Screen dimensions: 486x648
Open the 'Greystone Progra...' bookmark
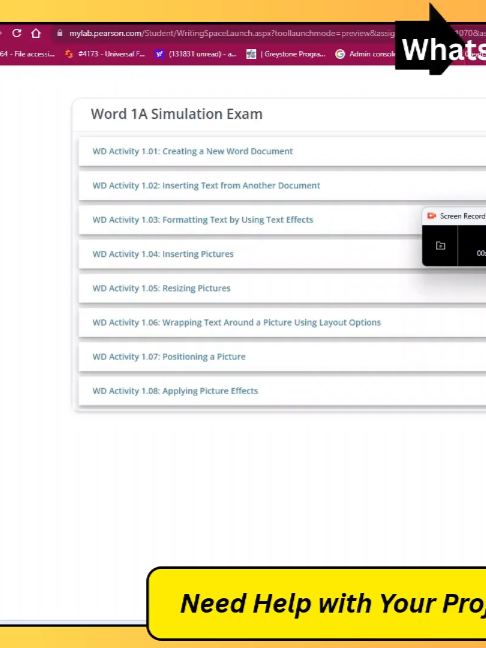286,54
